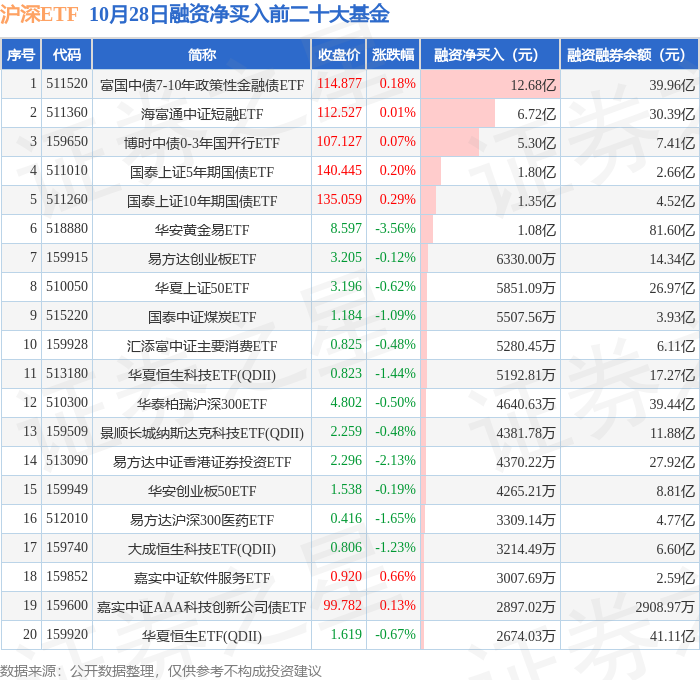Click closing price 107.127
The width and height of the screenshot is (700, 680).
tap(339, 142)
